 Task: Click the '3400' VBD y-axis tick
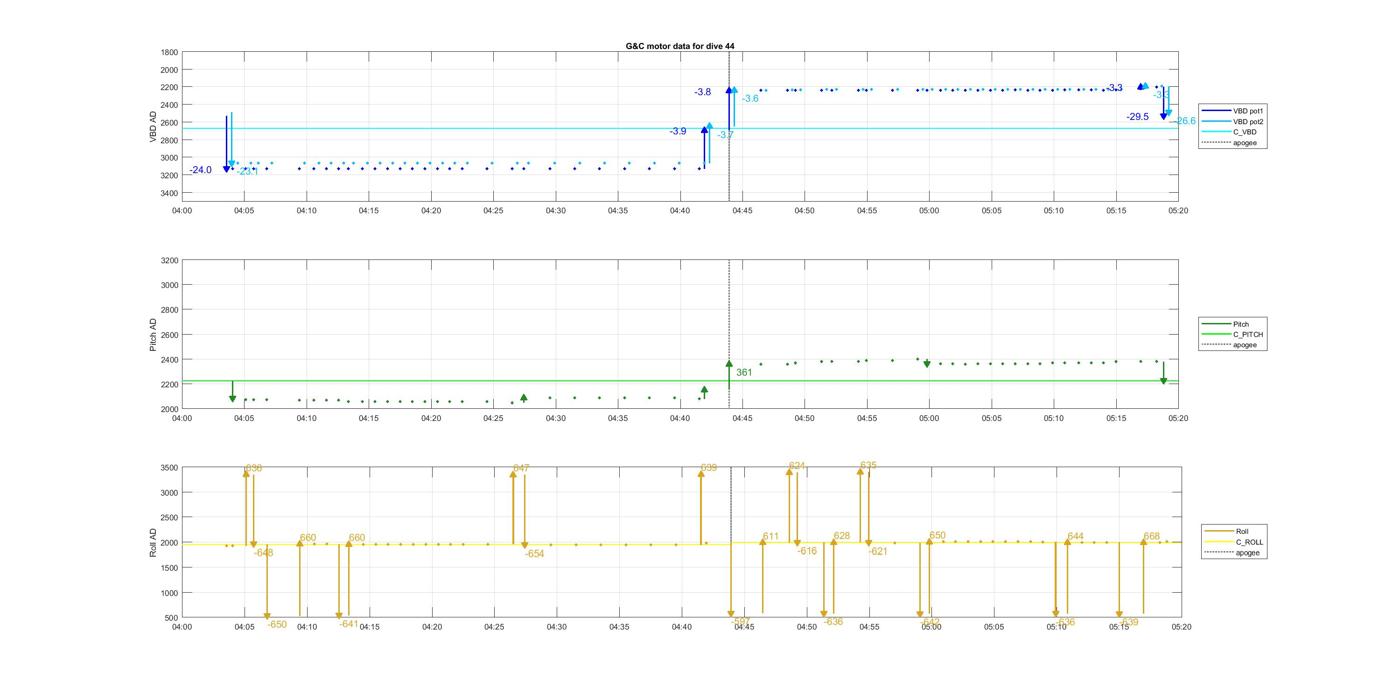point(170,193)
